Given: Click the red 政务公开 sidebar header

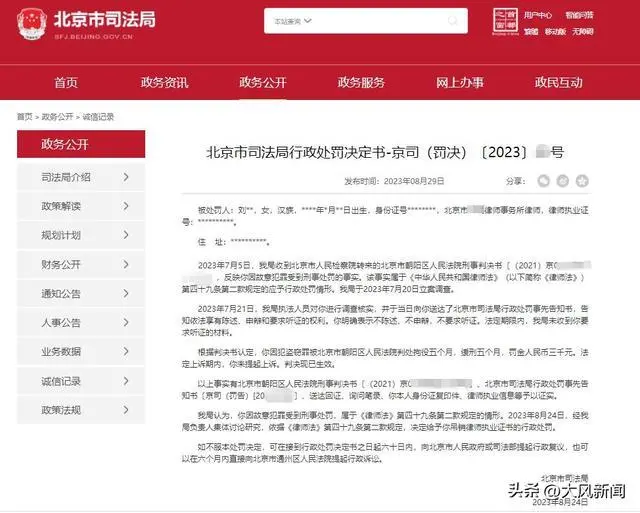Looking at the screenshot, I should pyautogui.click(x=81, y=144).
